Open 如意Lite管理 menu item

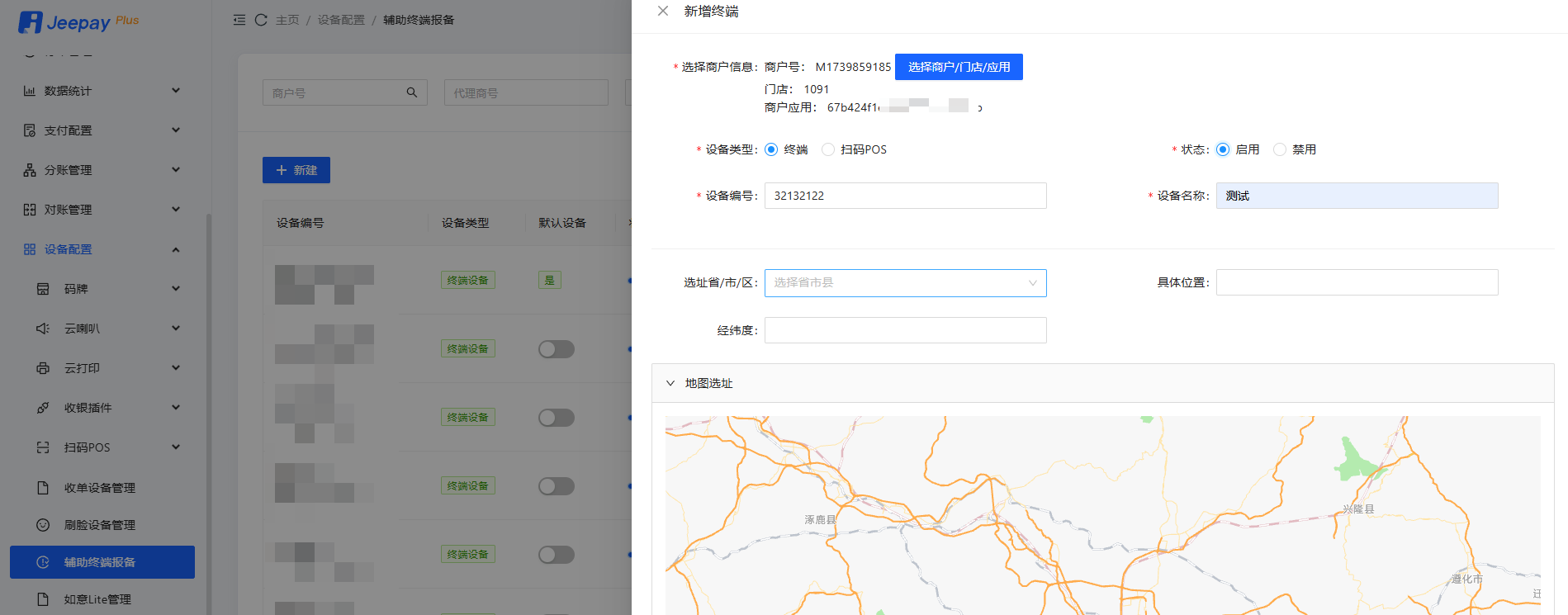(97, 599)
